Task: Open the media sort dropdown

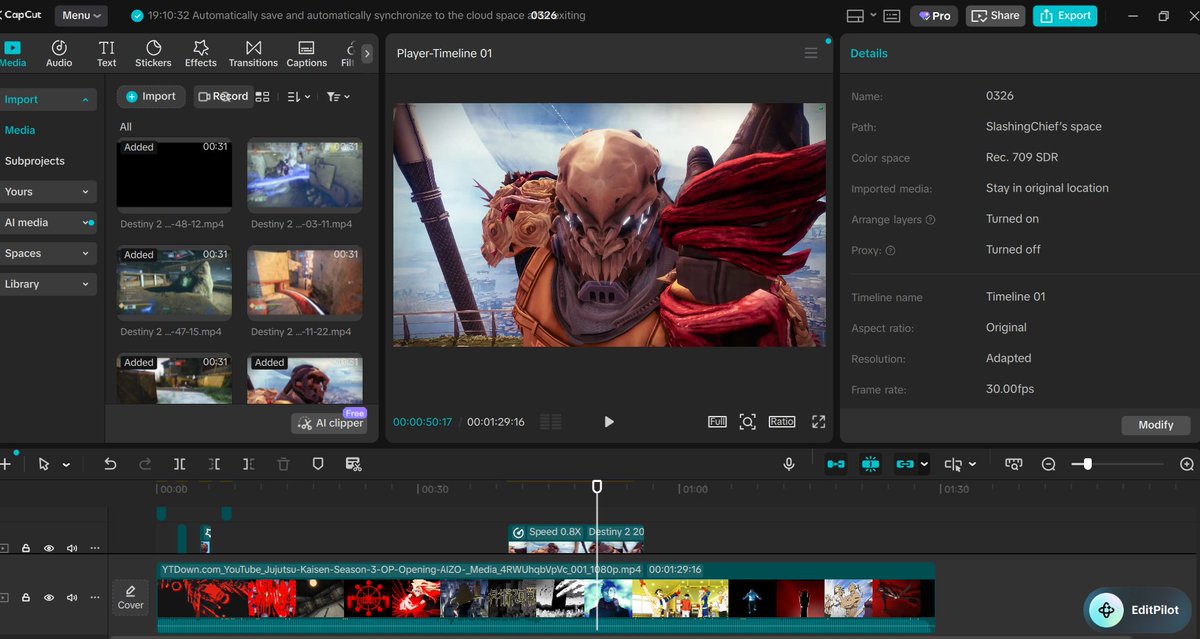Action: pyautogui.click(x=299, y=97)
